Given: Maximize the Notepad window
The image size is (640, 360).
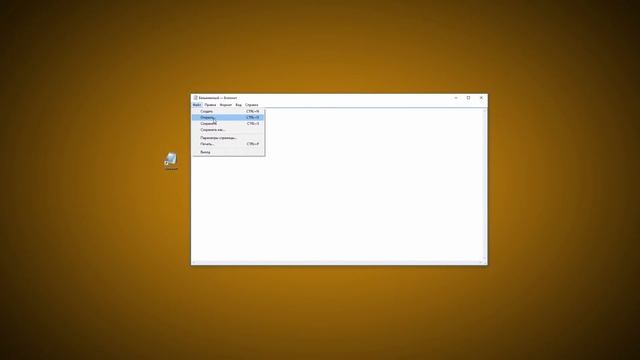Looking at the screenshot, I should pos(469,98).
